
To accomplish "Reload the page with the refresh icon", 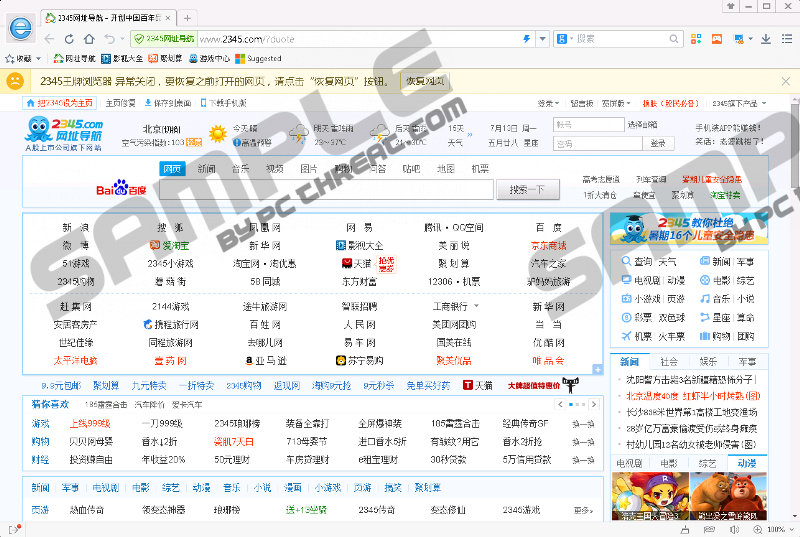I will point(69,39).
